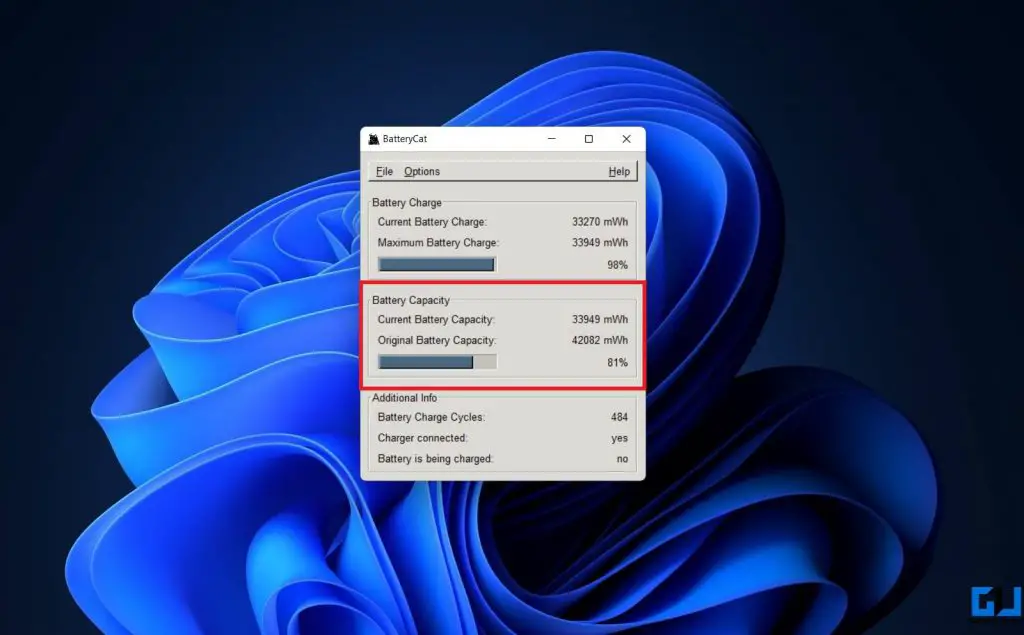
Task: Click the BatteryCat cat icon in title bar
Action: 375,139
